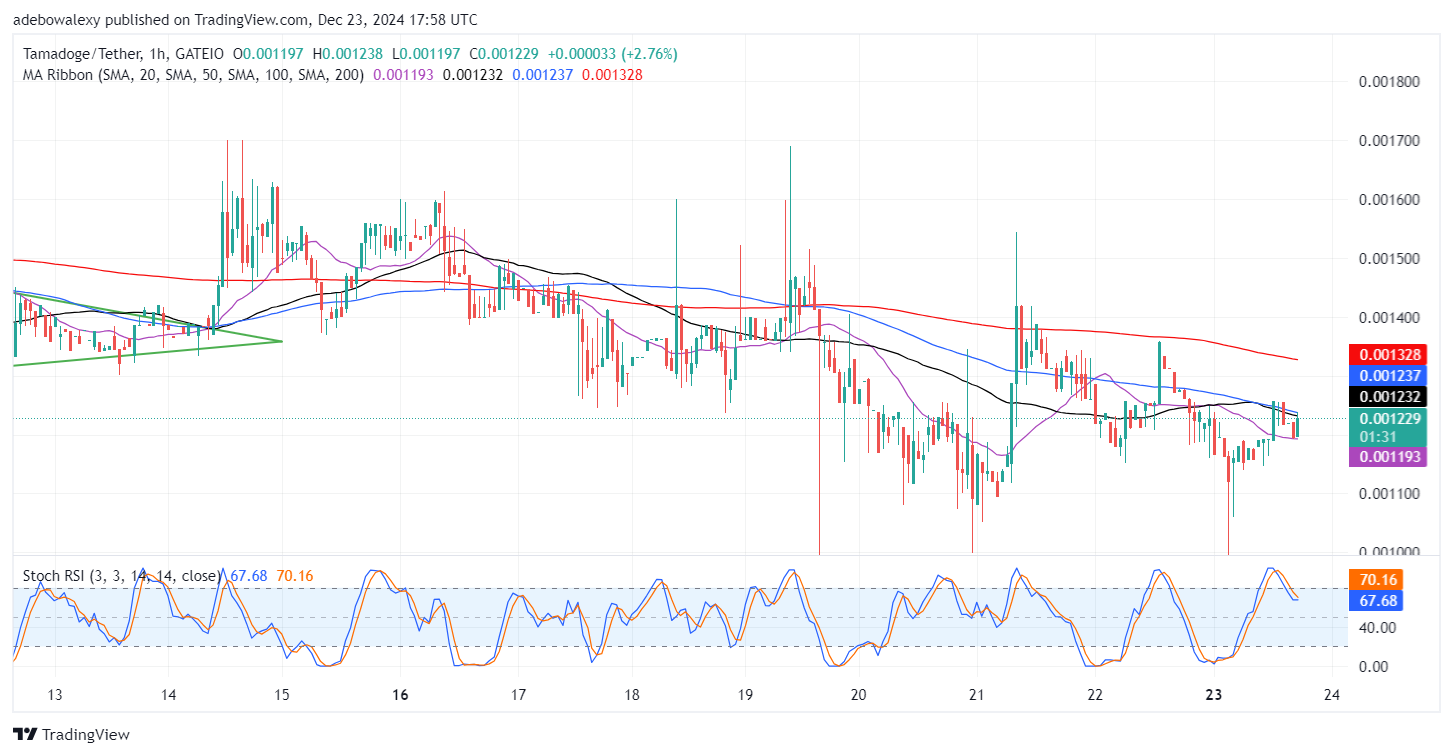Screen dimensions: 1453x756
Task: Click date label 13 on time axis
Action: (55, 695)
